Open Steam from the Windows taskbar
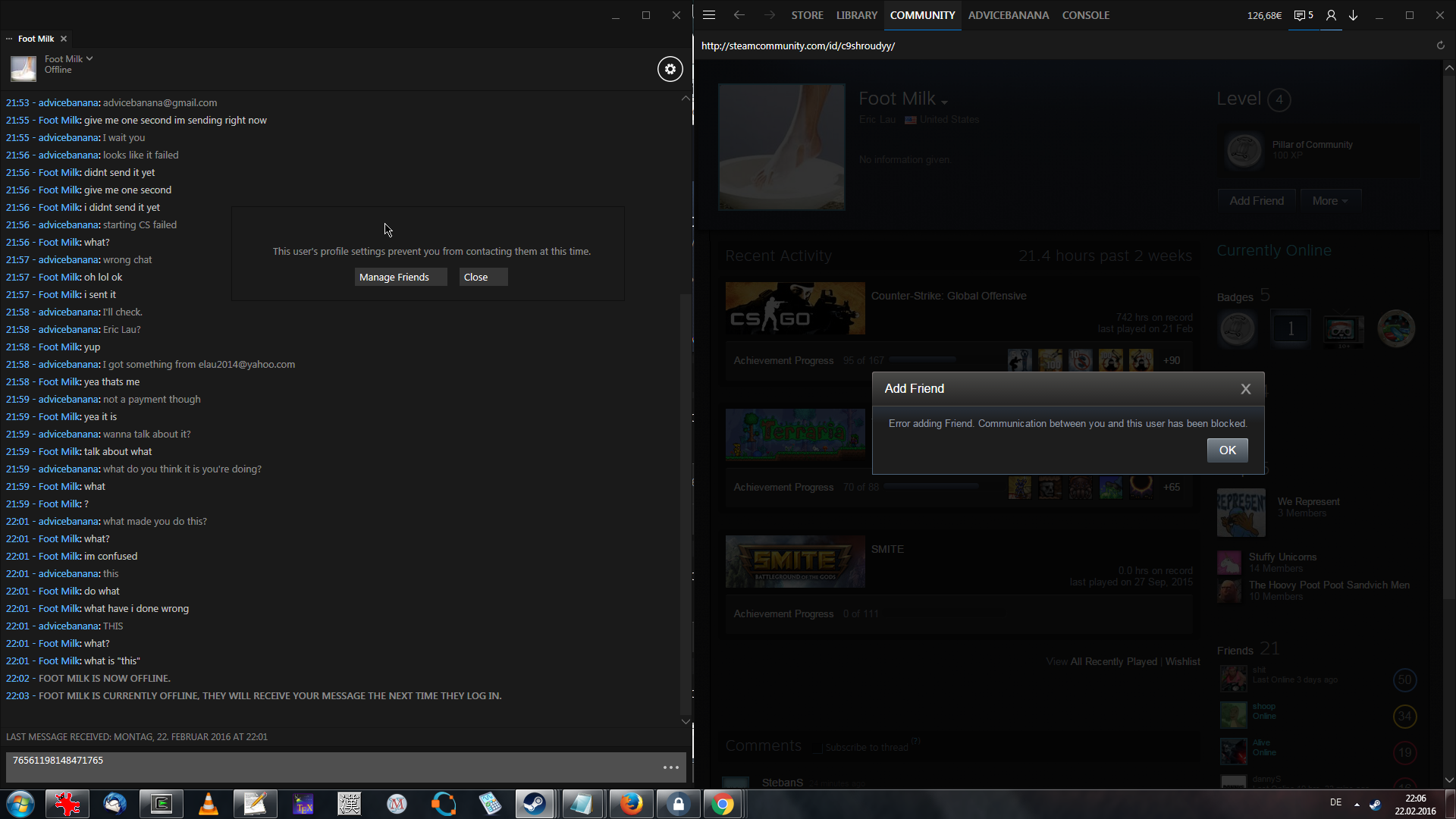 click(x=535, y=804)
